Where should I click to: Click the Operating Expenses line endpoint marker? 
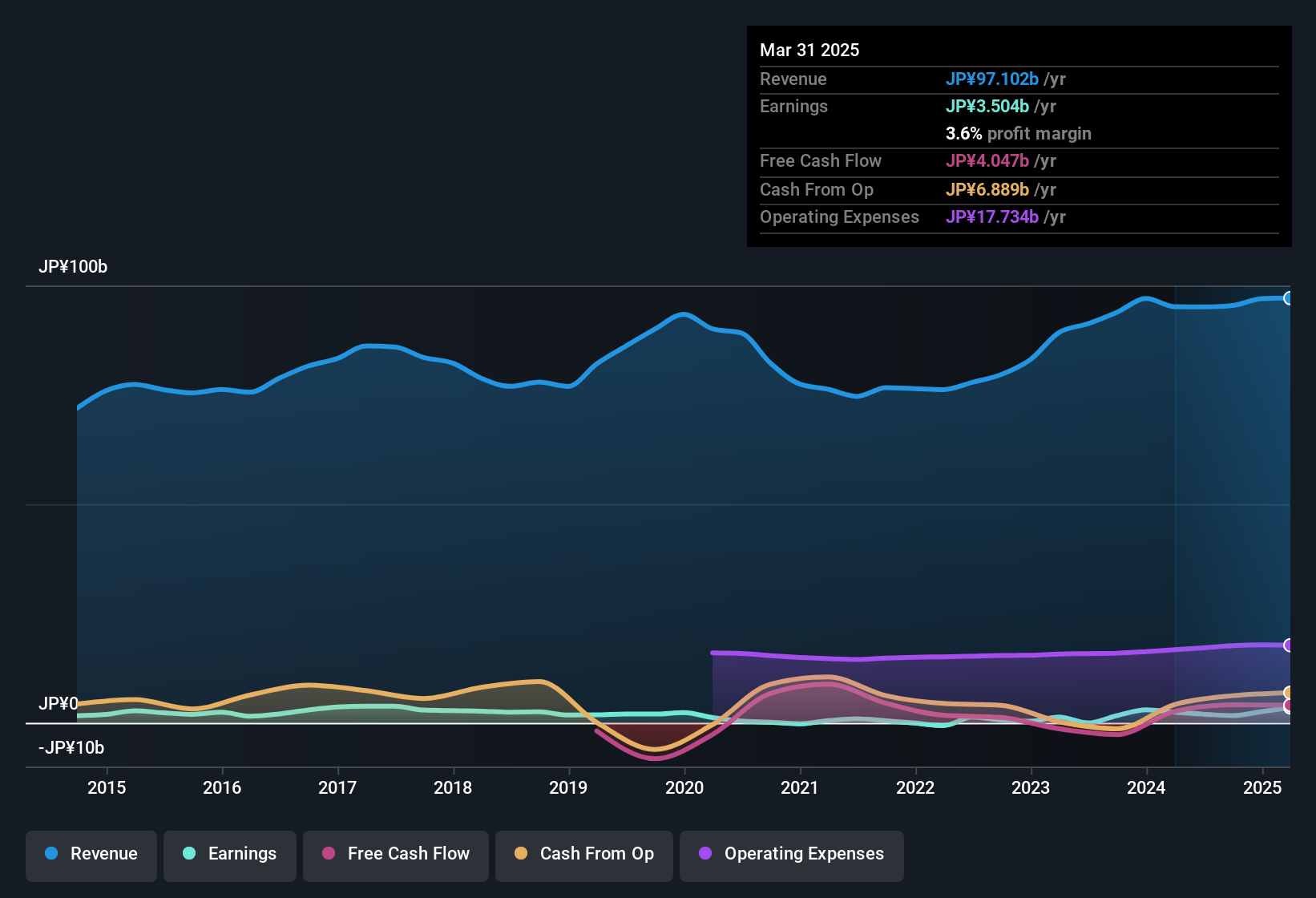[1289, 645]
